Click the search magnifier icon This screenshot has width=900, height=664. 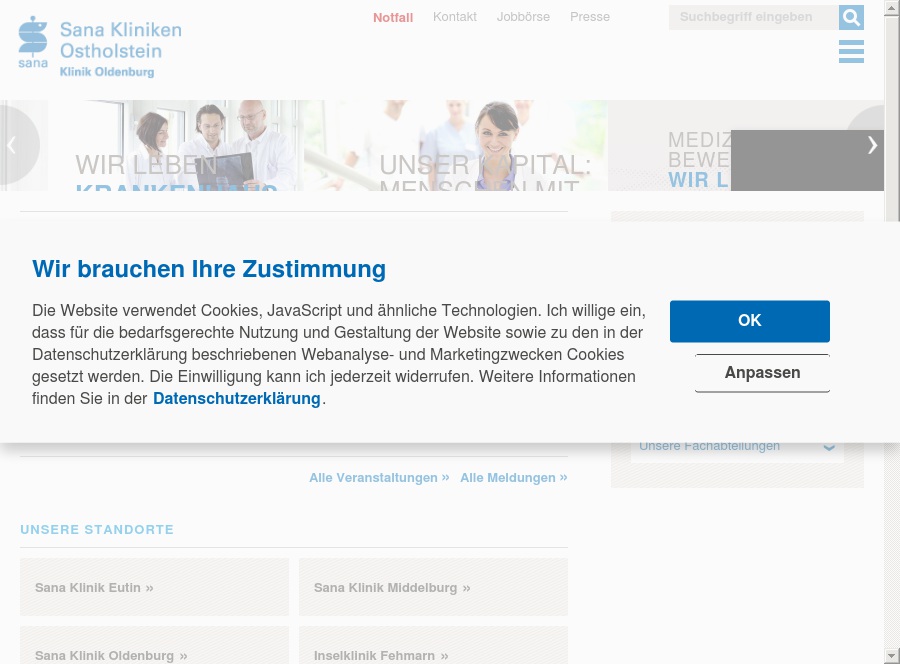coord(851,17)
